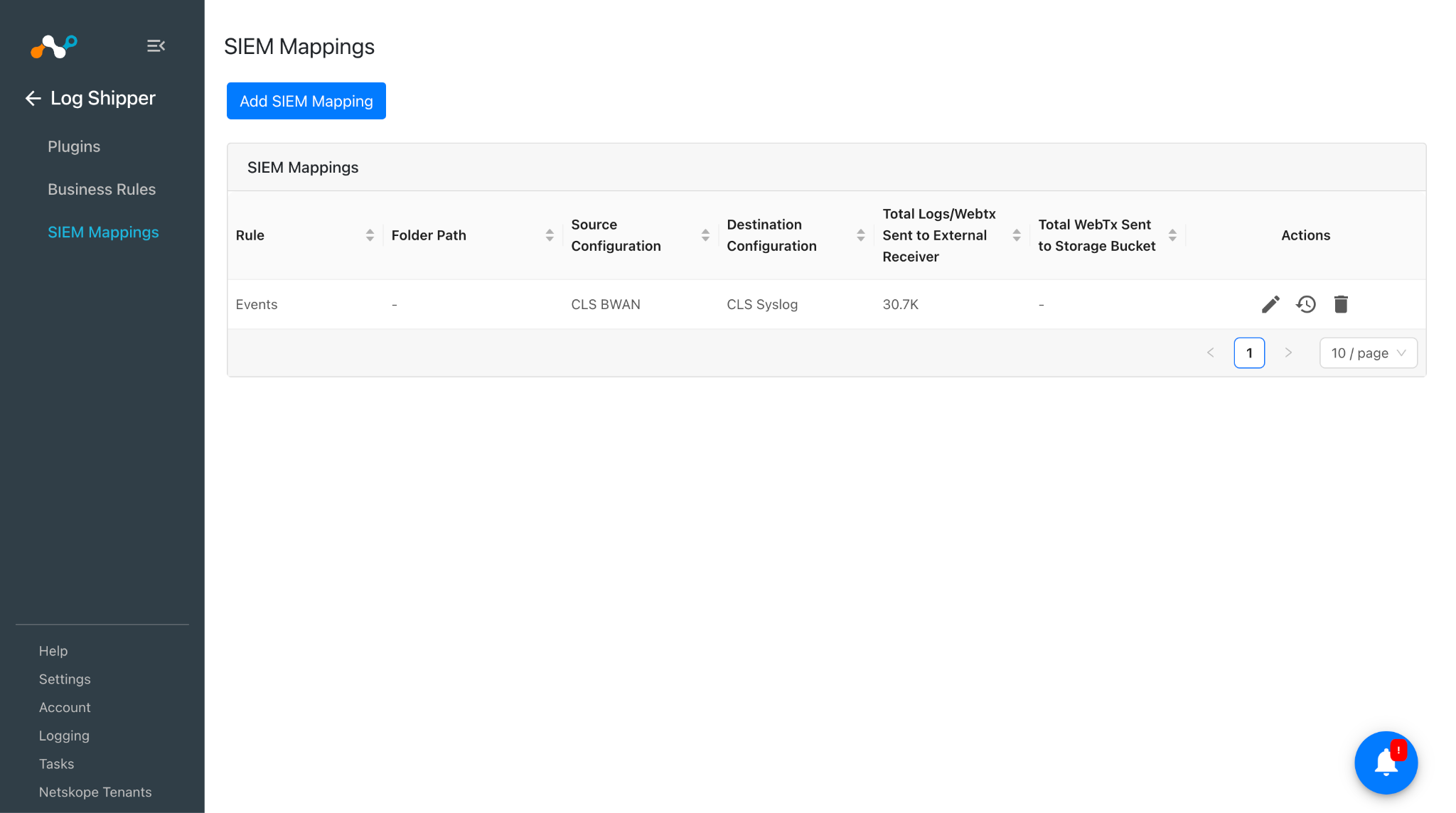This screenshot has width=1456, height=813.
Task: Open Account in sidebar
Action: point(65,708)
